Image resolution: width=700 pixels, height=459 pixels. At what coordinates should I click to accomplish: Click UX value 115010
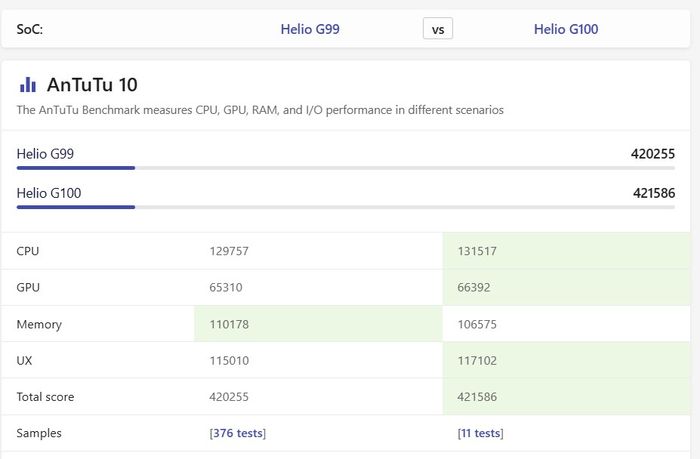tap(229, 360)
